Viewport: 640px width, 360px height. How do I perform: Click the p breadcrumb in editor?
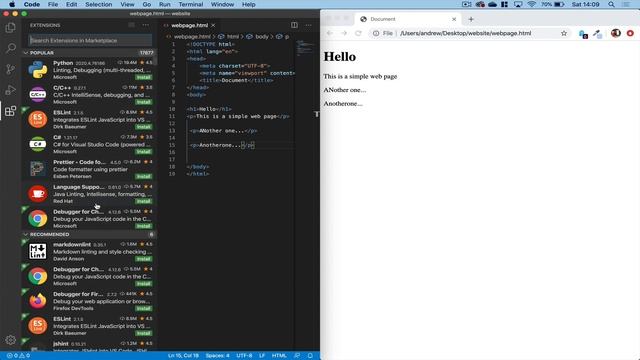click(287, 37)
